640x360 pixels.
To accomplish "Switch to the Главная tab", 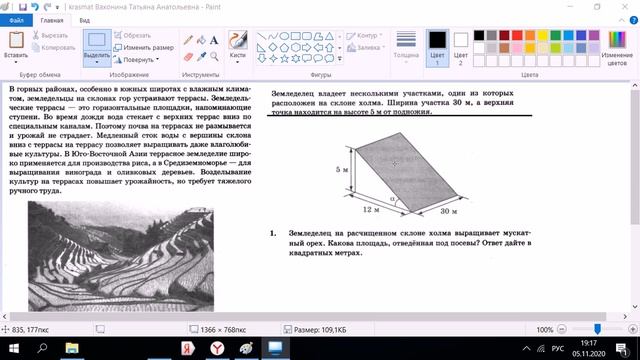I will point(52,20).
